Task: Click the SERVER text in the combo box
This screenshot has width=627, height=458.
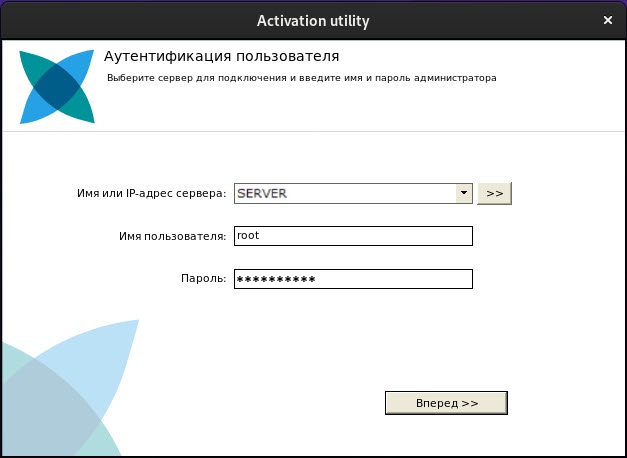Action: (x=263, y=193)
